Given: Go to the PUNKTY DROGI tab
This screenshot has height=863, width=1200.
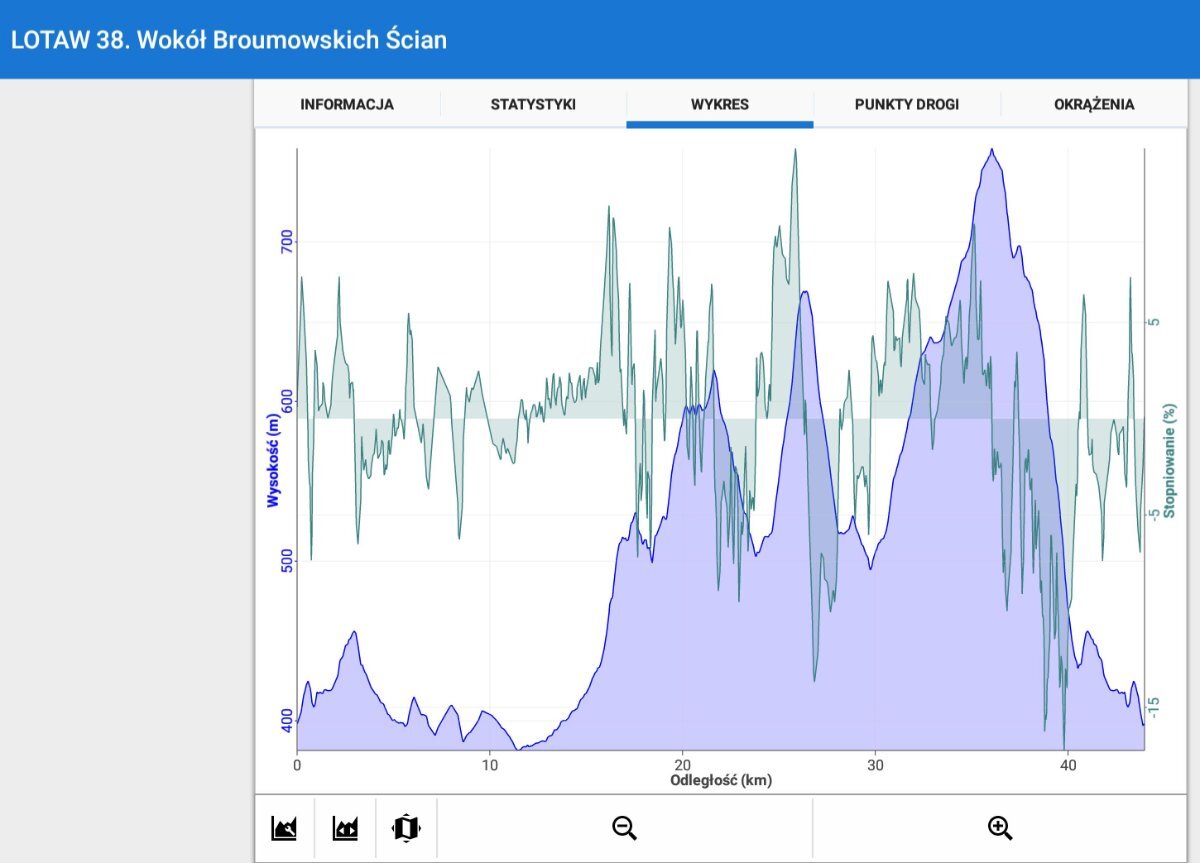Looking at the screenshot, I should pos(906,104).
